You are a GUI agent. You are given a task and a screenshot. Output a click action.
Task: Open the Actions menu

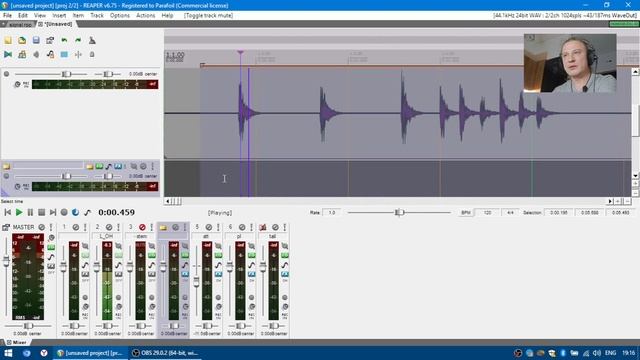click(x=145, y=16)
